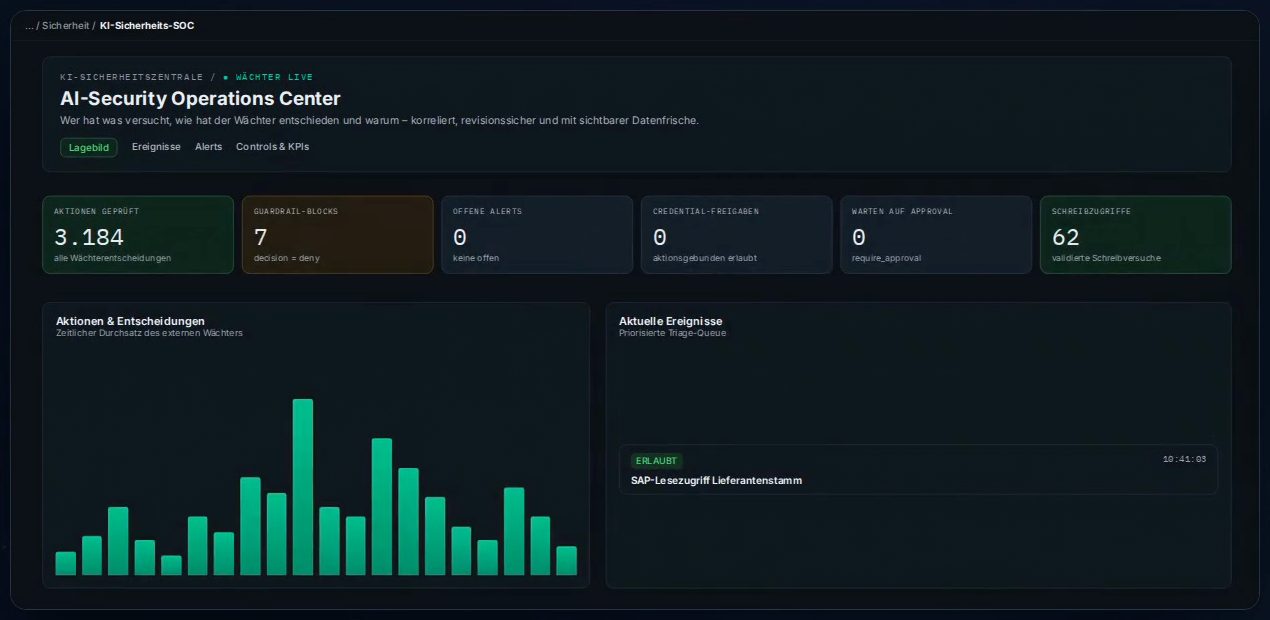Open the Aktionen geprüft card showing 3.184
Screen dimensions: 1270x620
[138, 235]
